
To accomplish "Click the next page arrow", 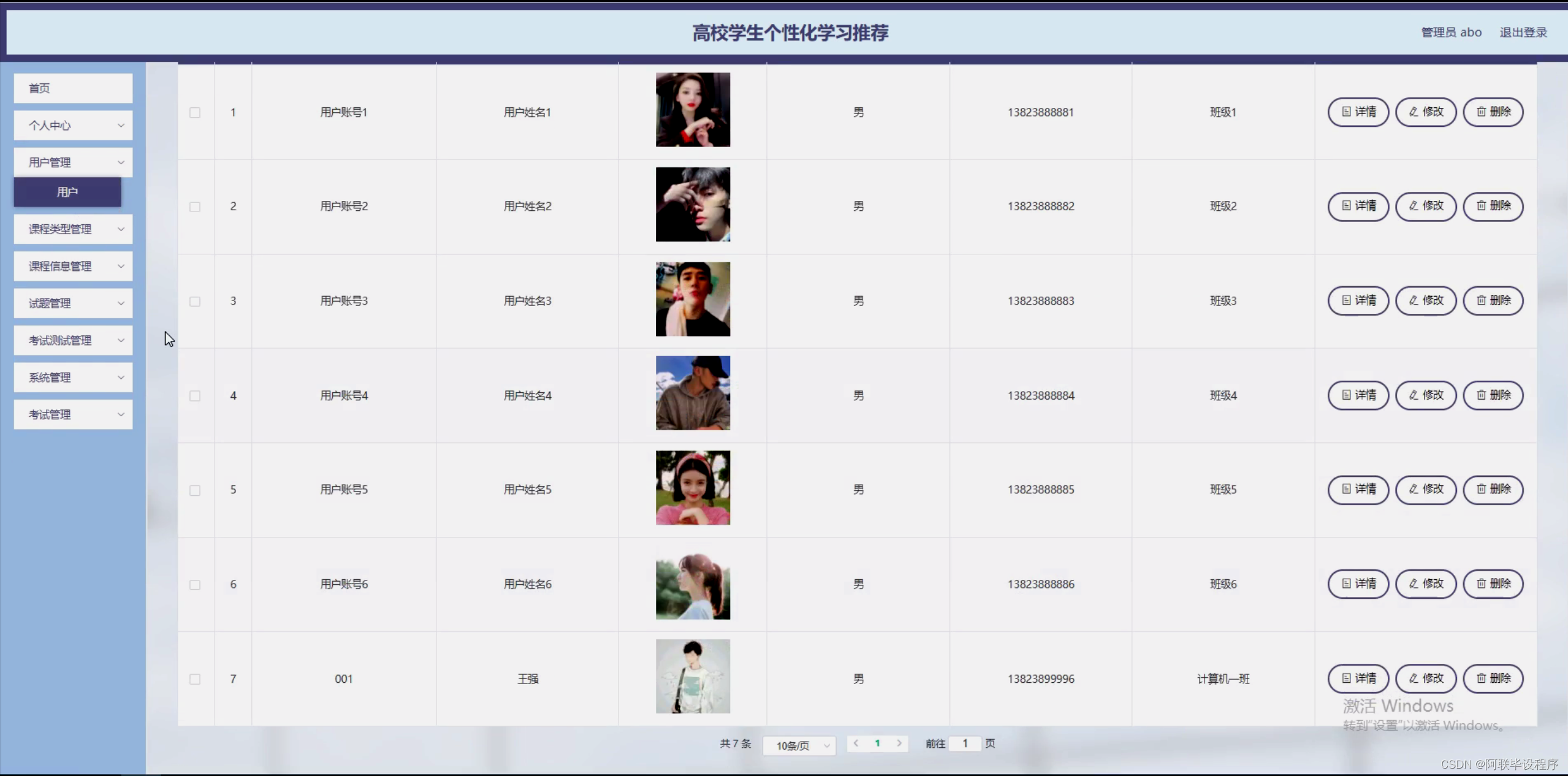I will (x=898, y=744).
